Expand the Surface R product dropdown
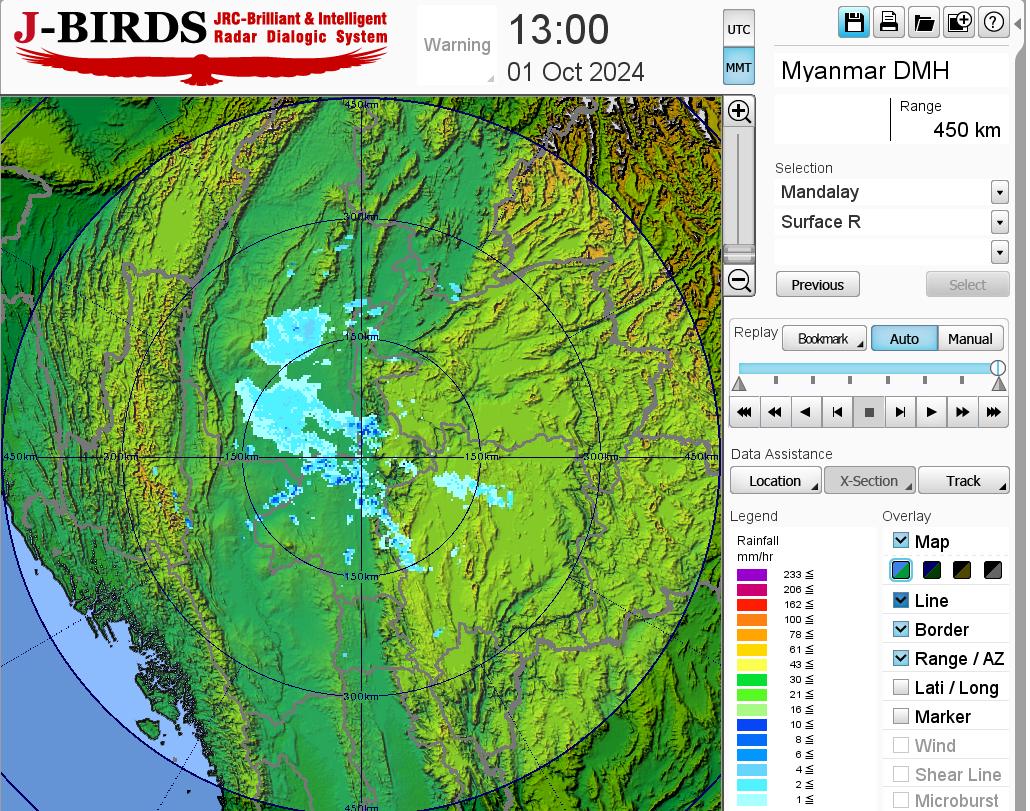The height and width of the screenshot is (811, 1030). pos(999,222)
